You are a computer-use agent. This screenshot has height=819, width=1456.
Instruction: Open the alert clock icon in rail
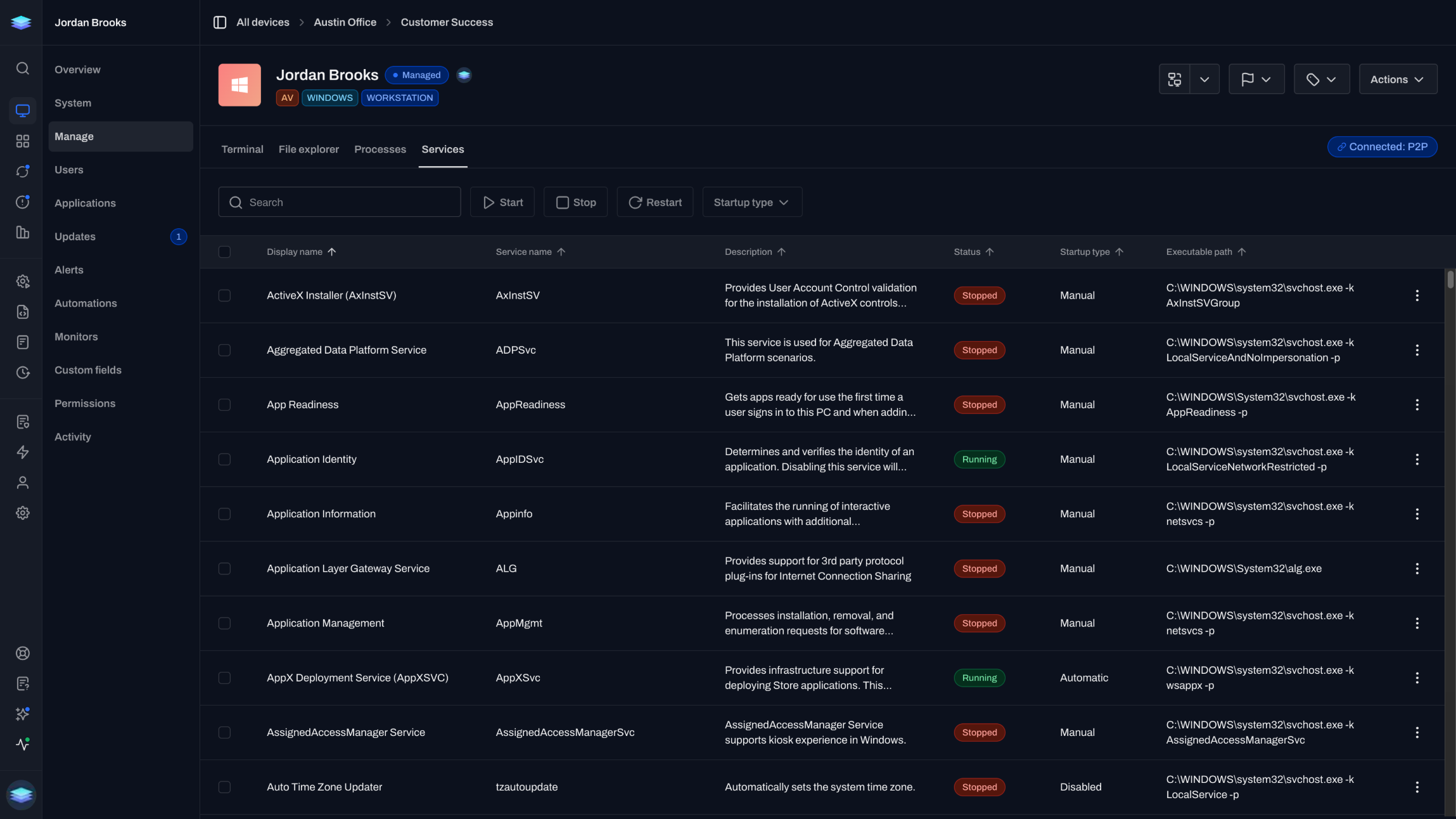[22, 202]
